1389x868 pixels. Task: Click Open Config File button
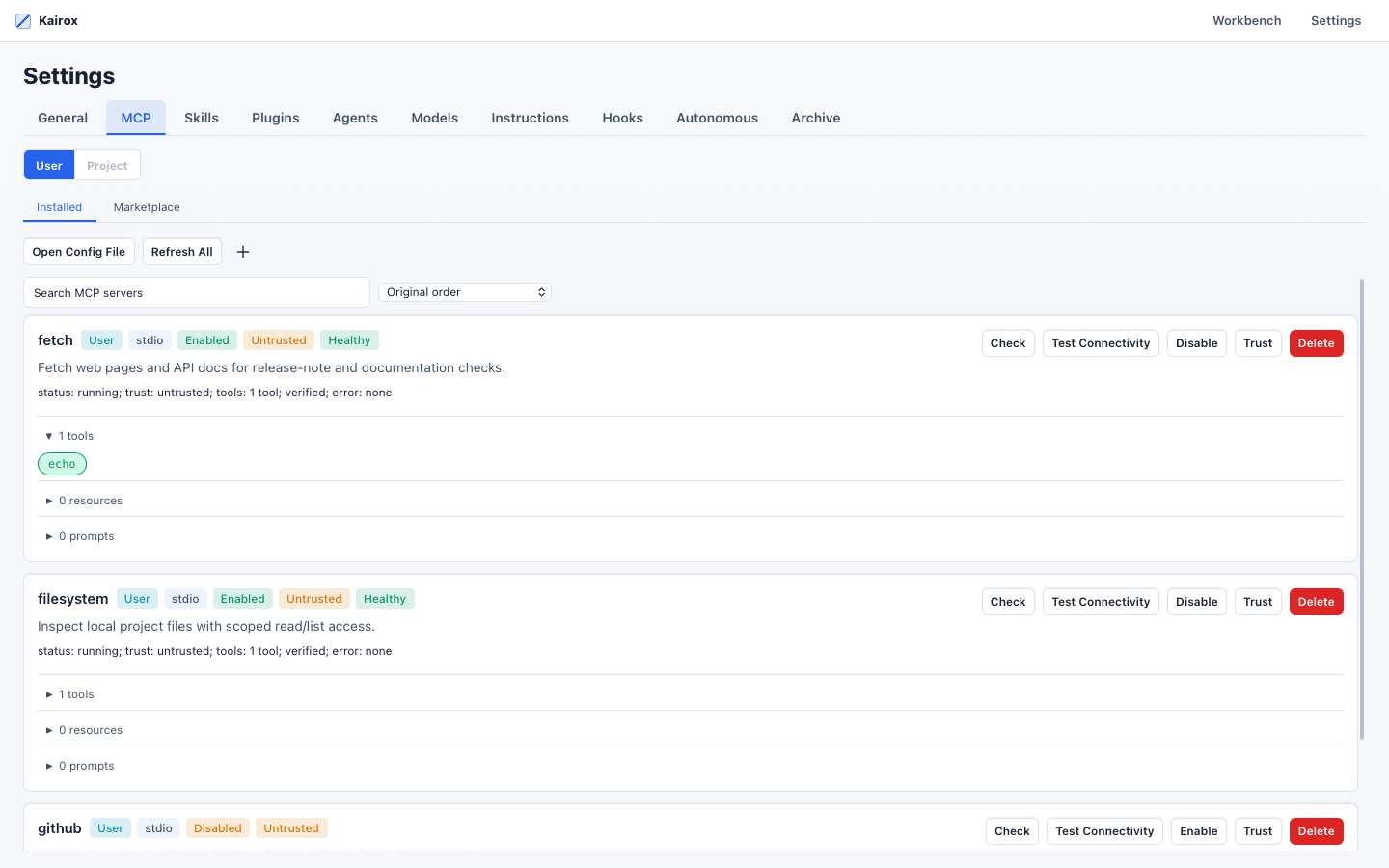[x=79, y=252]
